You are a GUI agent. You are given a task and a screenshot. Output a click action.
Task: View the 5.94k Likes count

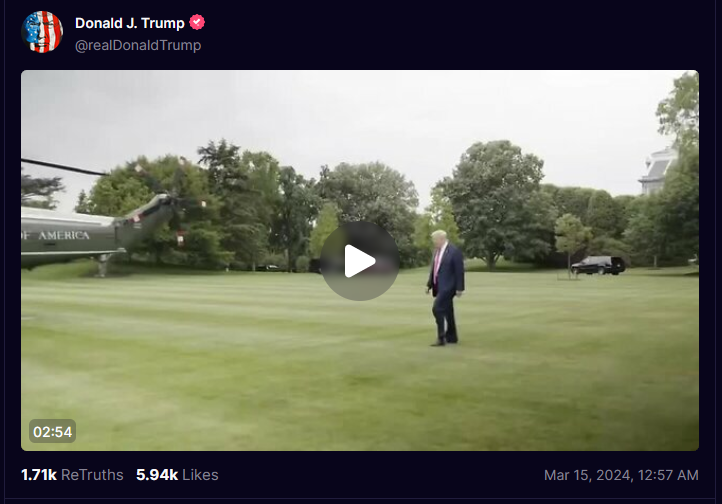pos(157,475)
